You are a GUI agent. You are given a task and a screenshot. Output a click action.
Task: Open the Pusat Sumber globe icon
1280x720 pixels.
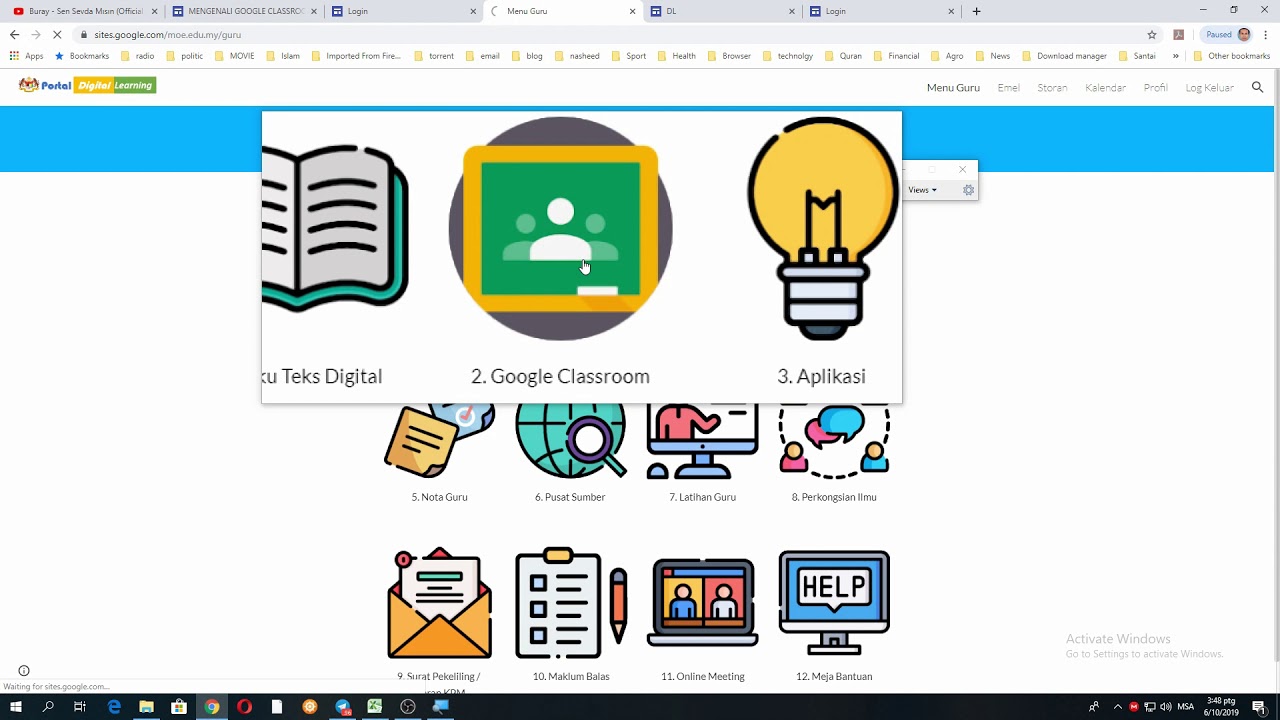(570, 441)
